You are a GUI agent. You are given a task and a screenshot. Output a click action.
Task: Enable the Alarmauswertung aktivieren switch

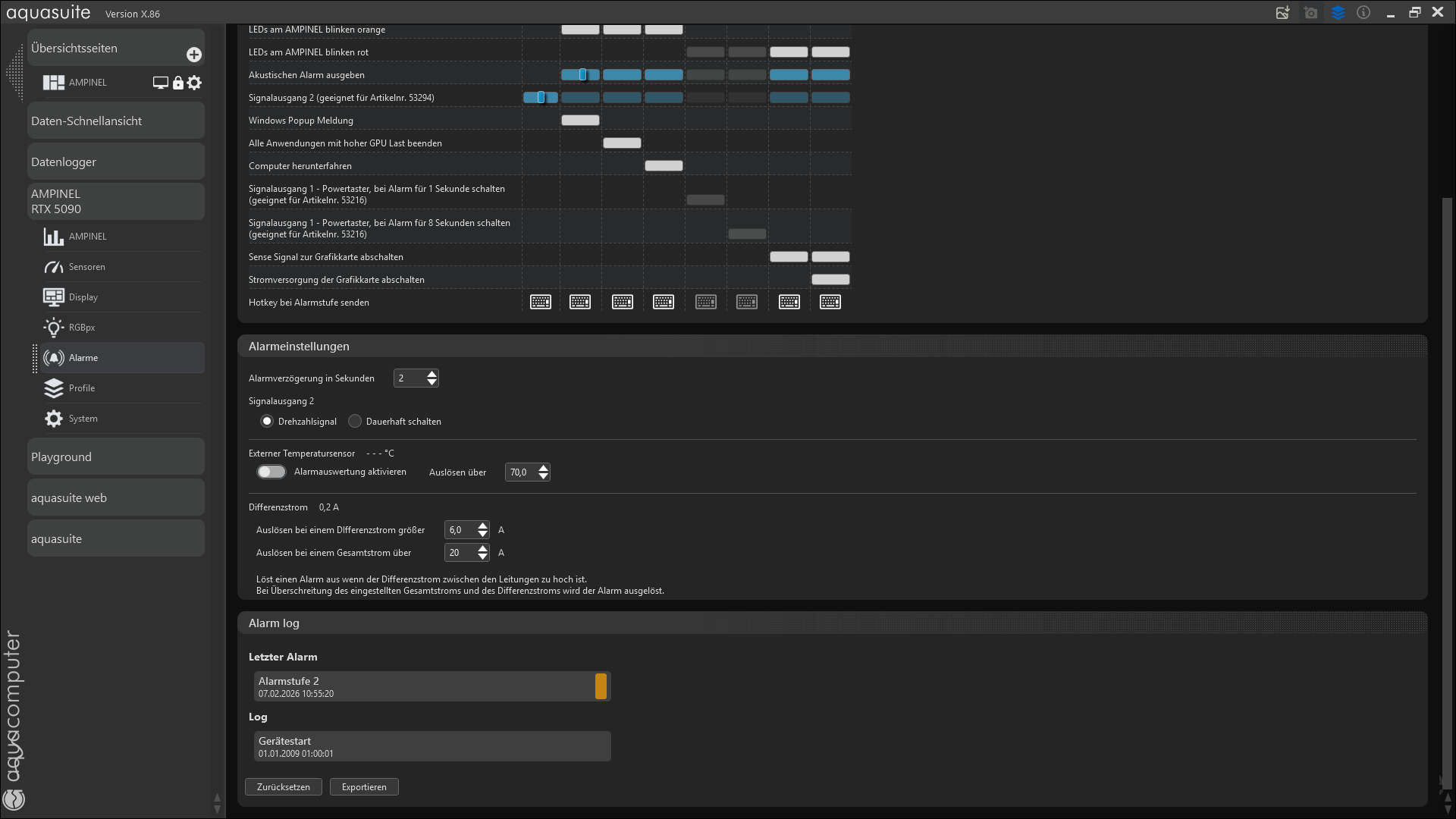coord(271,472)
